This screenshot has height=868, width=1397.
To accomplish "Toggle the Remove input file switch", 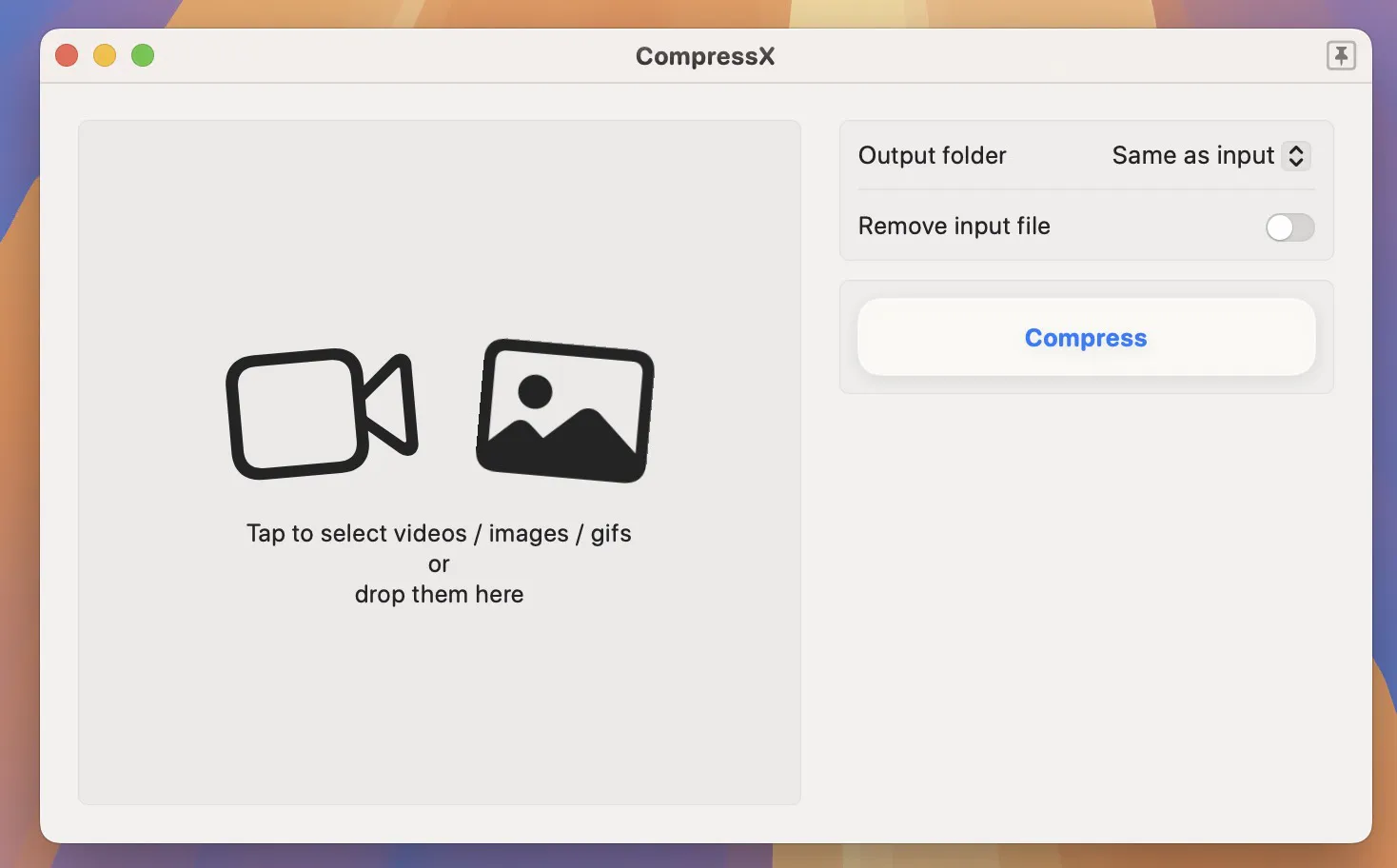I will pyautogui.click(x=1289, y=227).
